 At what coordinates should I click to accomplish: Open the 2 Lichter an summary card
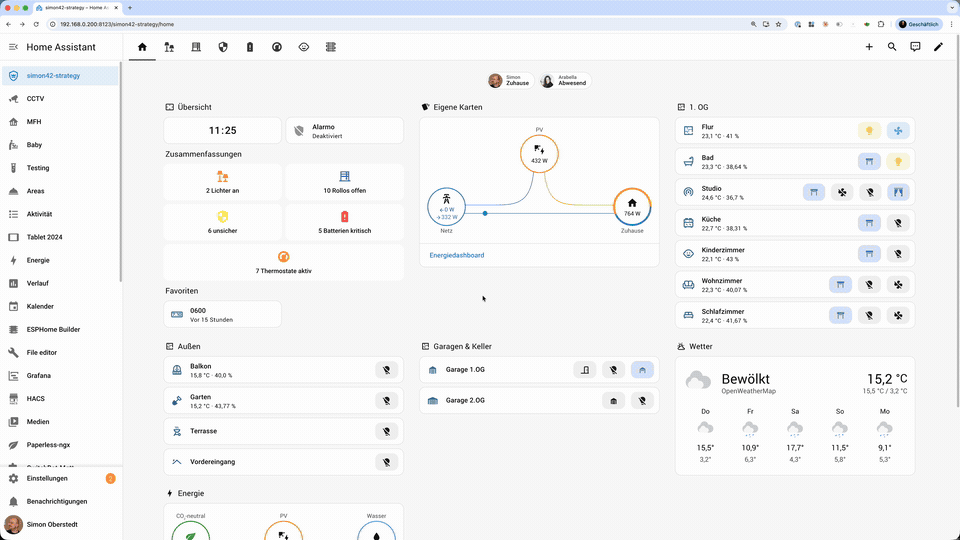[x=223, y=182]
